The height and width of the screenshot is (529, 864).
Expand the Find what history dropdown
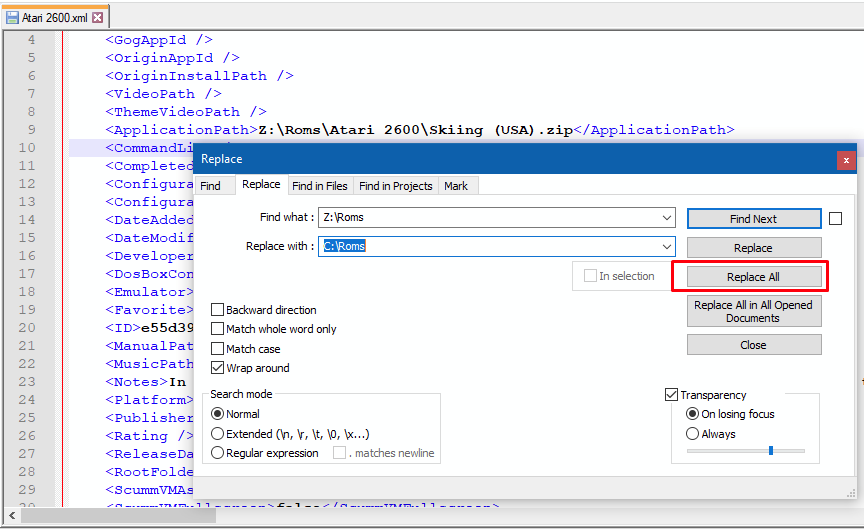coord(667,218)
